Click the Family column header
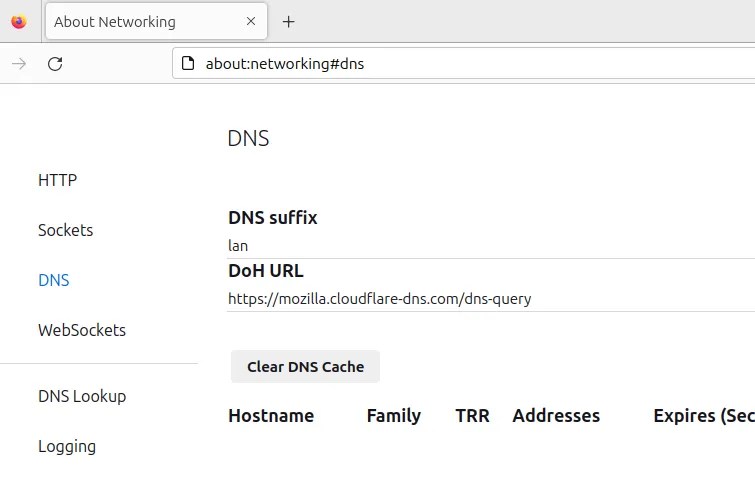 pyautogui.click(x=394, y=416)
